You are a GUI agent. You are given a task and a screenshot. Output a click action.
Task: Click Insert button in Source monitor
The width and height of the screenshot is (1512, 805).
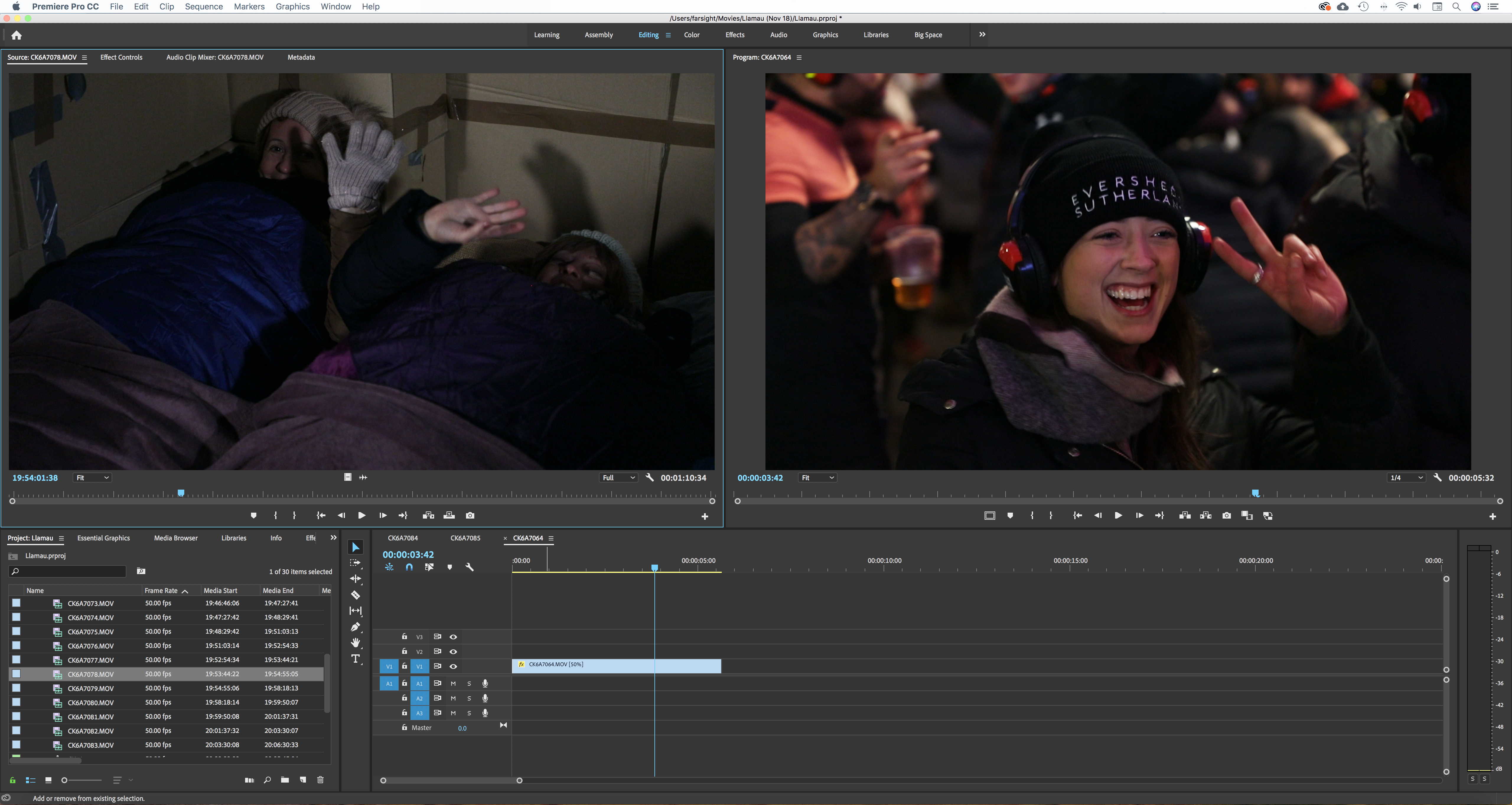point(428,516)
